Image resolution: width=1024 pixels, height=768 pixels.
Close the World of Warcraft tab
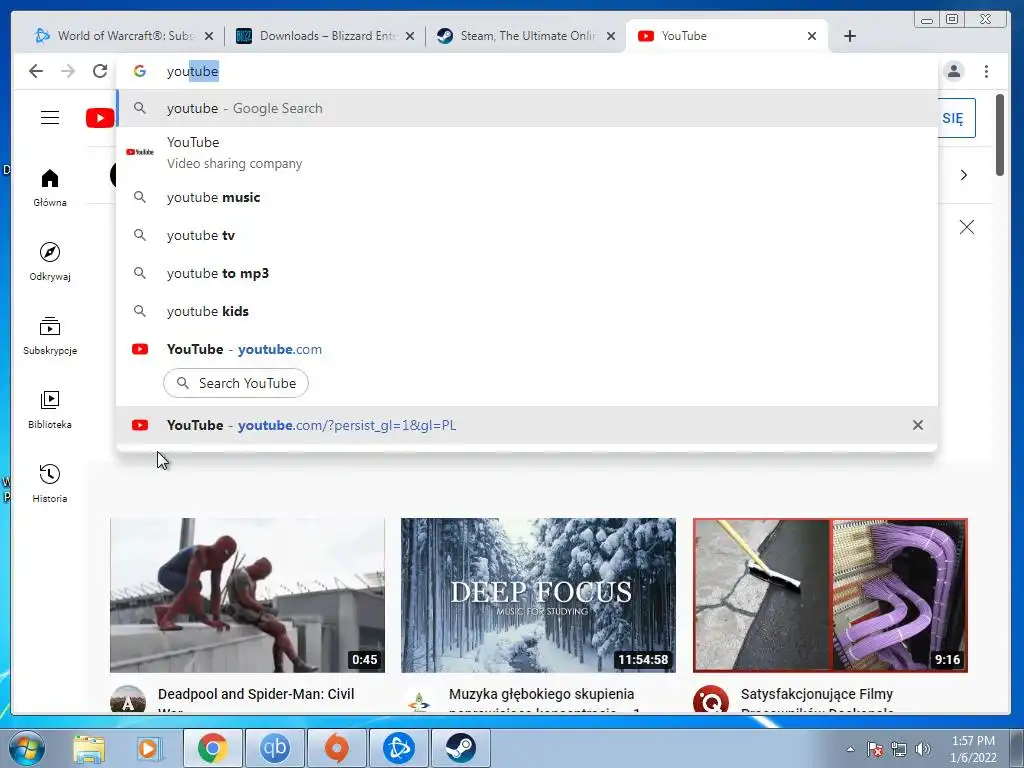[209, 36]
